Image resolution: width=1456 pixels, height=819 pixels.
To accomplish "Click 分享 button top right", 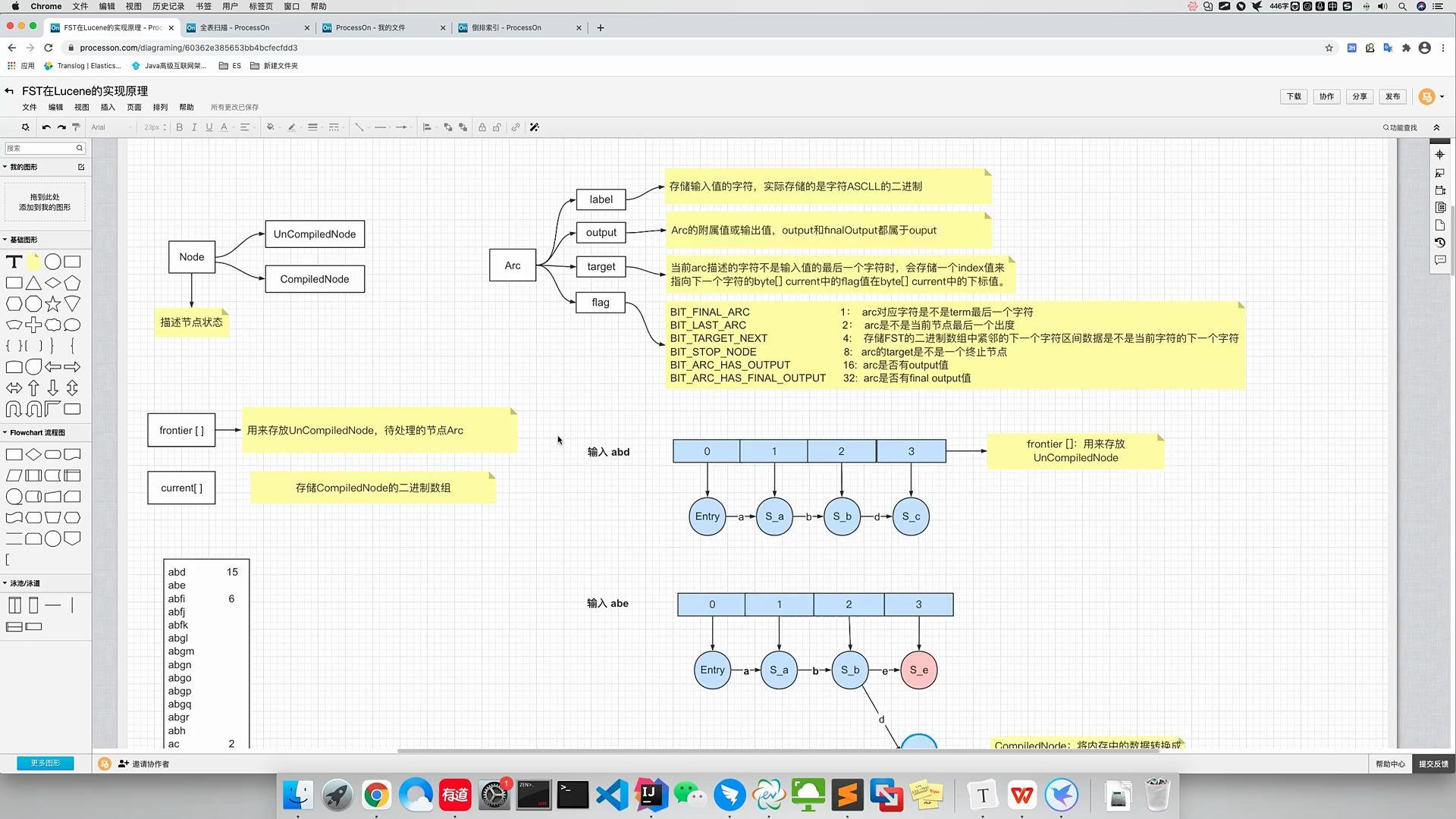I will click(1359, 96).
